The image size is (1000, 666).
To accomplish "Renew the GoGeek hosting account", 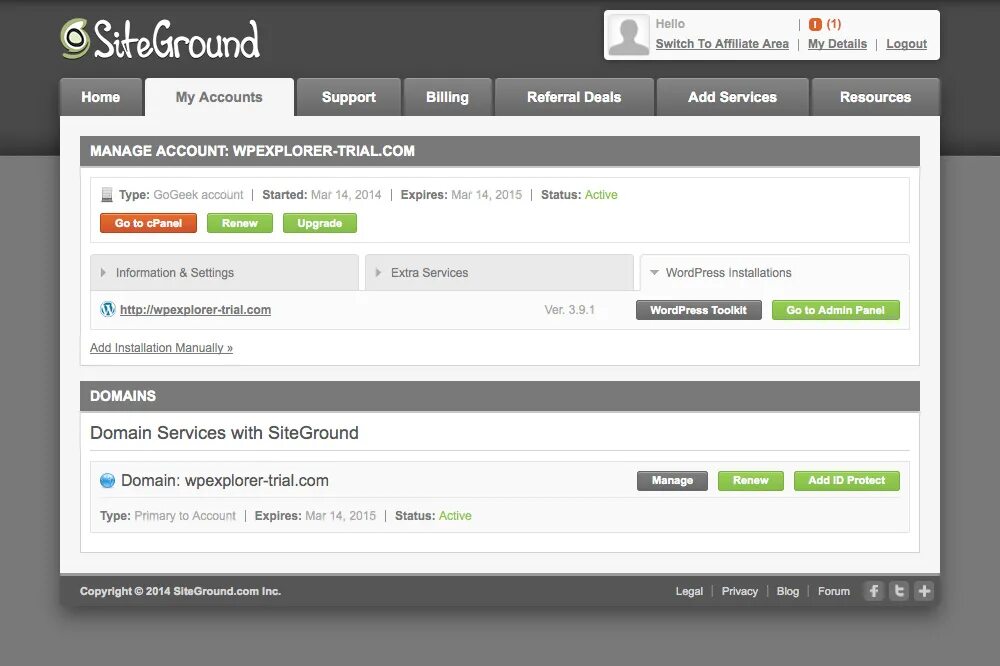I will 240,223.
